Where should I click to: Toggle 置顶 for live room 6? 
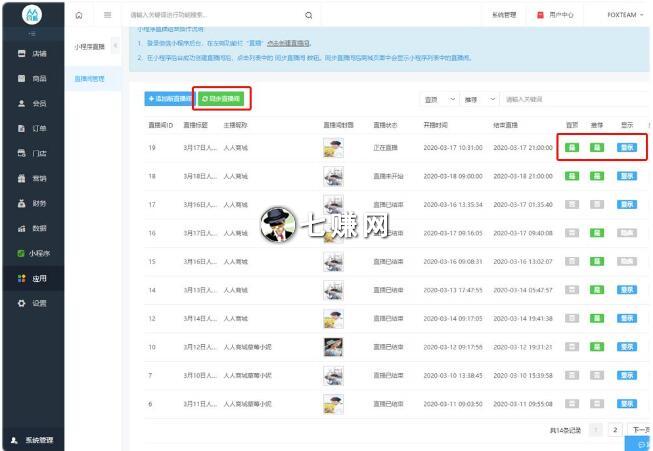click(572, 404)
